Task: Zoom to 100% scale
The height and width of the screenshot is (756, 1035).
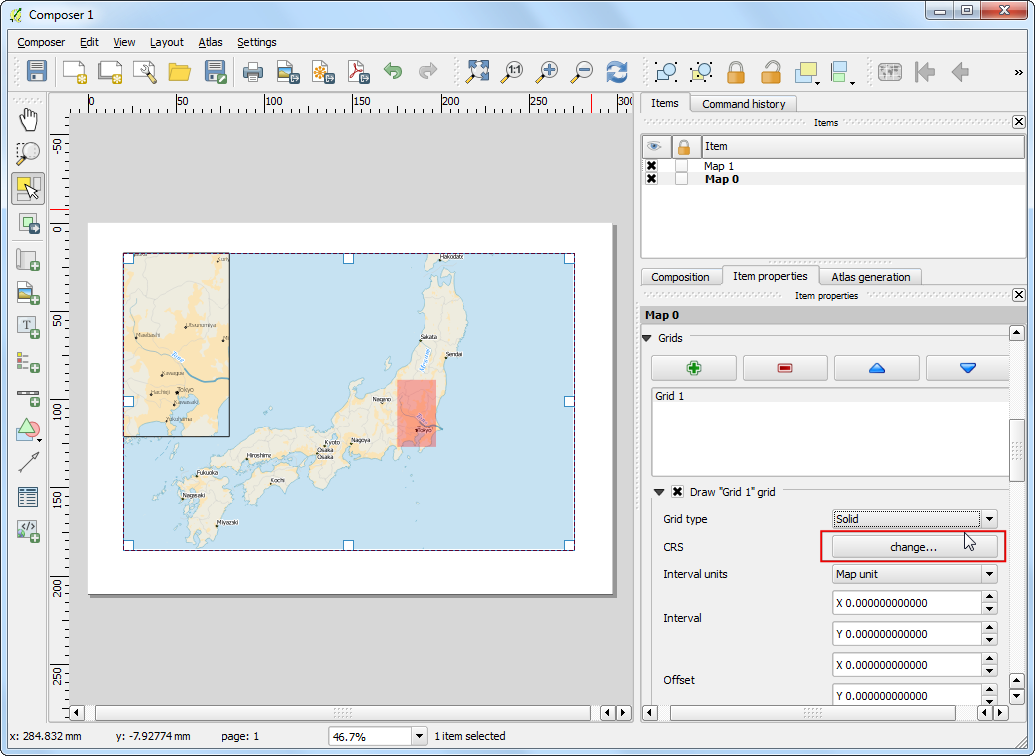Action: tap(512, 71)
